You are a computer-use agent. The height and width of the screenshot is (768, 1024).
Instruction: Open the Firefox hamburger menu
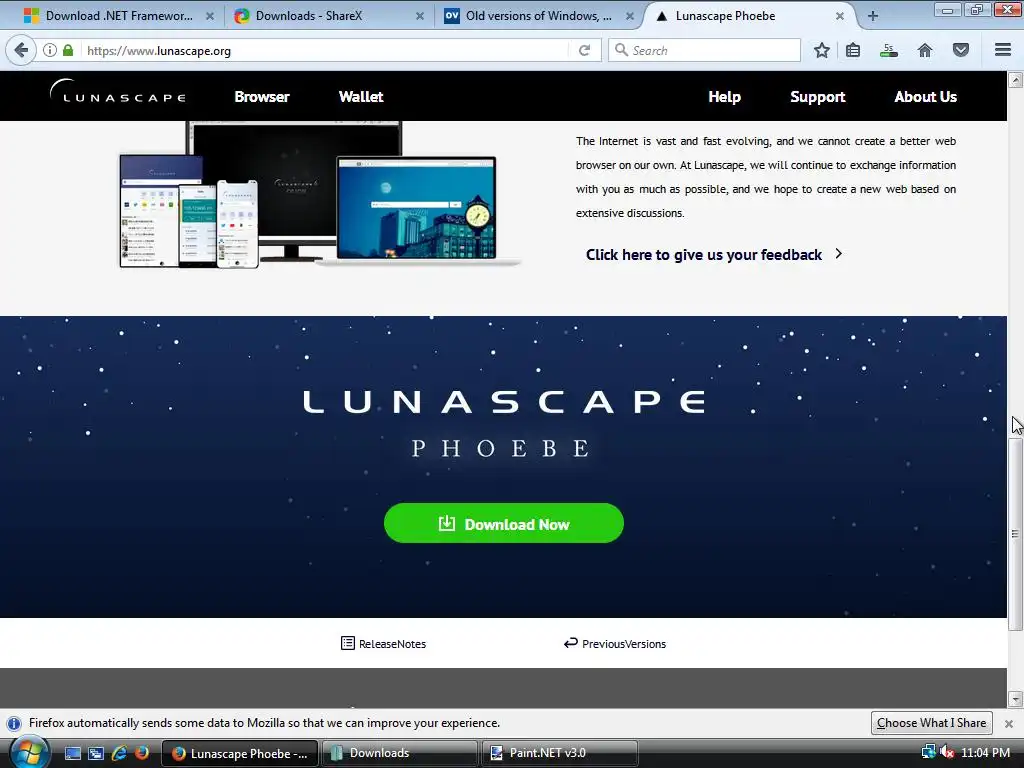click(1003, 50)
